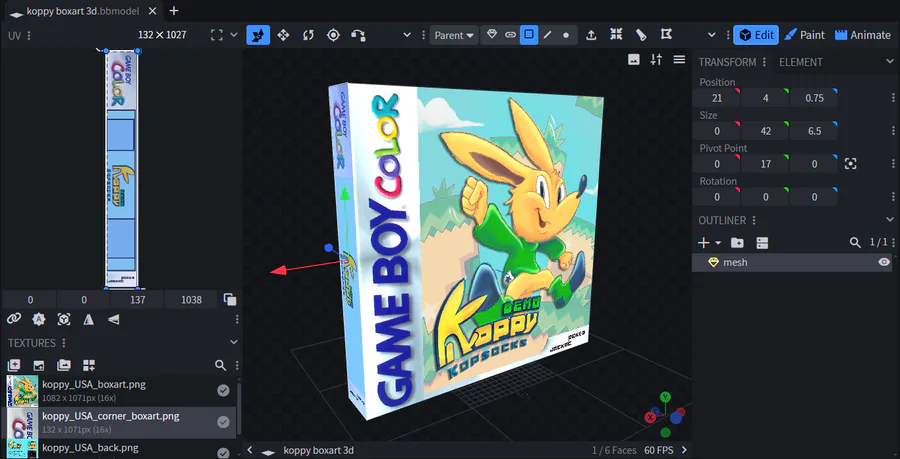900x459 pixels.
Task: Toggle checkmark for koppy_USA_boxart.png
Action: tap(223, 391)
